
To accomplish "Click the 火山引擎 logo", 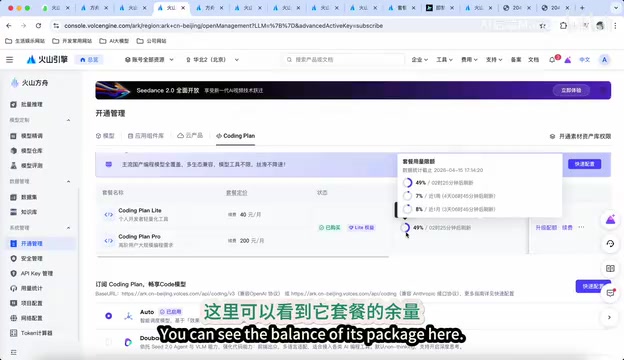I will click(47, 60).
